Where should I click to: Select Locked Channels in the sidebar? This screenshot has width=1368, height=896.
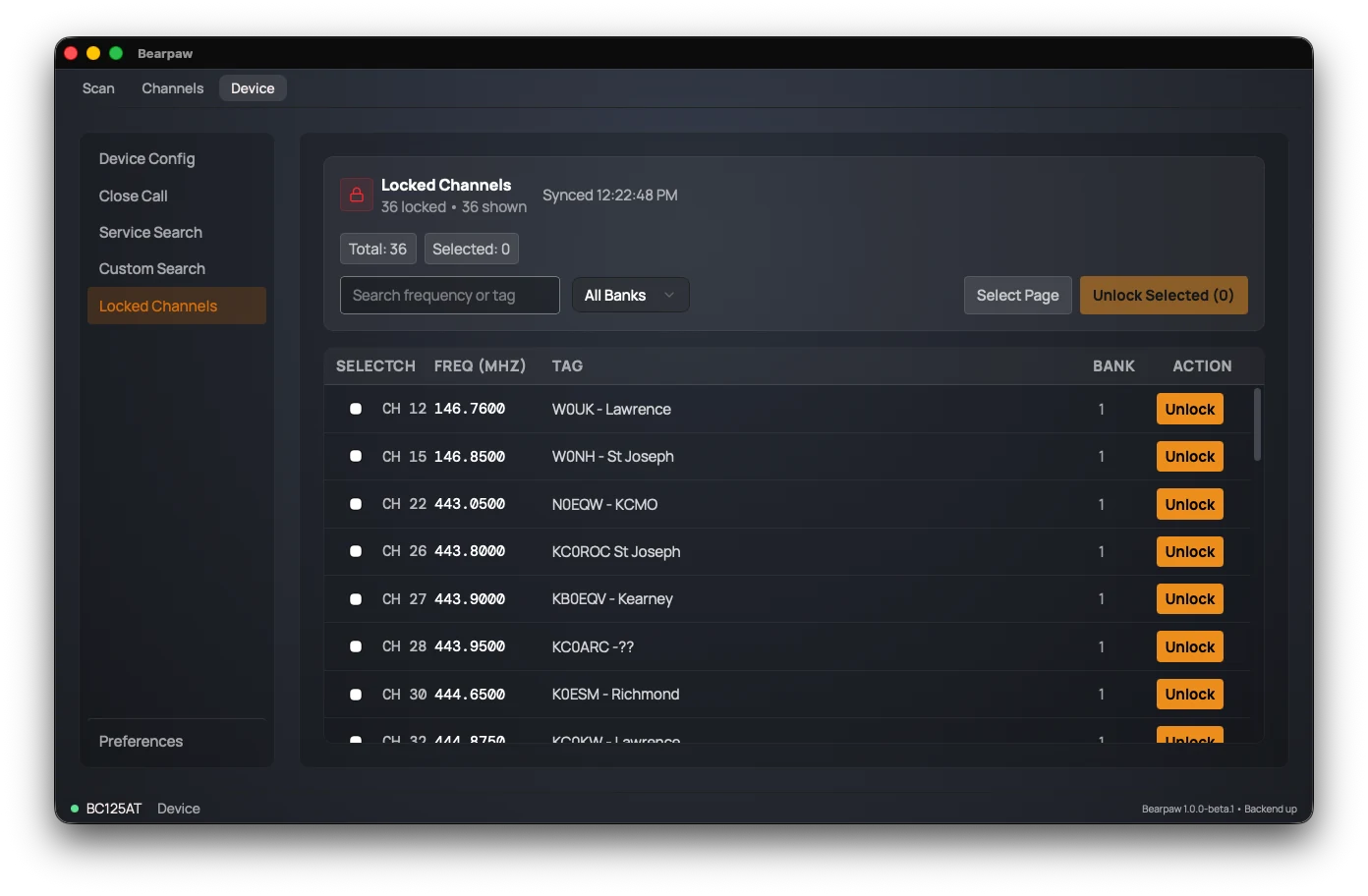177,306
